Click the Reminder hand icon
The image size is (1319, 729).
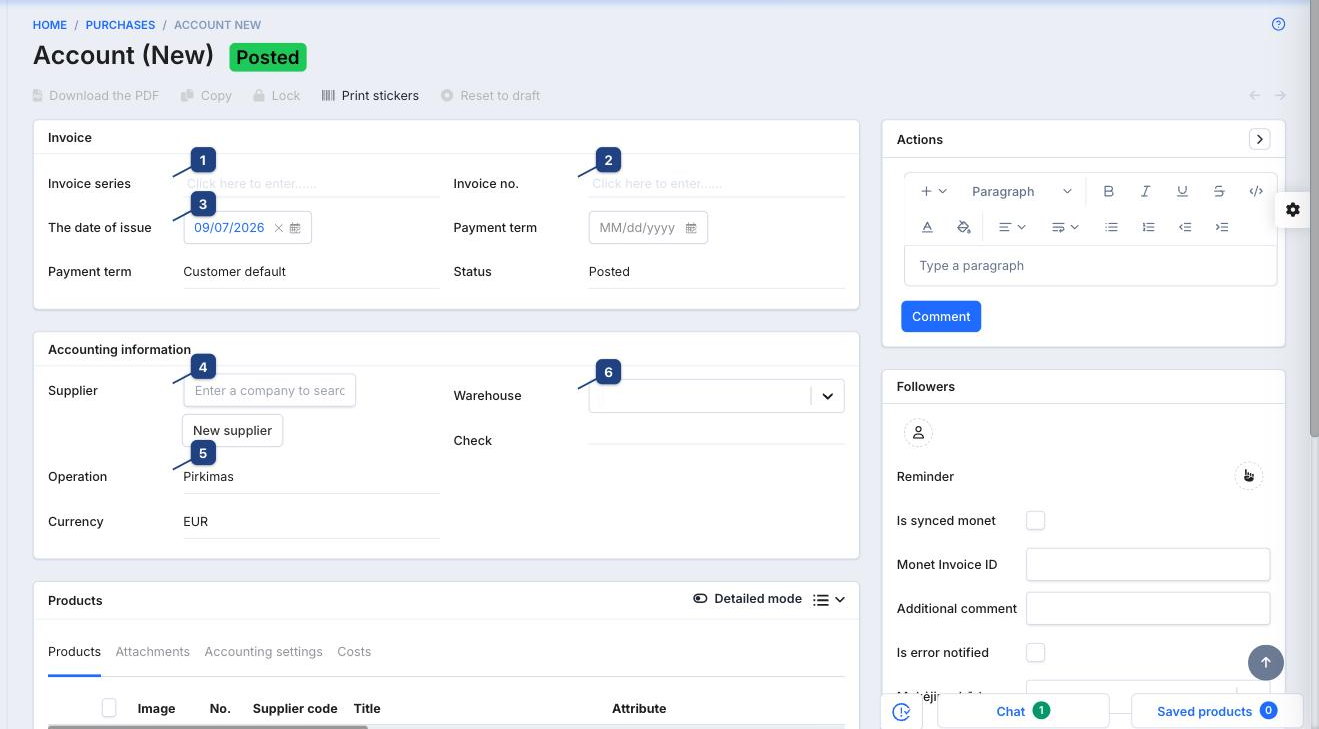[x=1248, y=476]
